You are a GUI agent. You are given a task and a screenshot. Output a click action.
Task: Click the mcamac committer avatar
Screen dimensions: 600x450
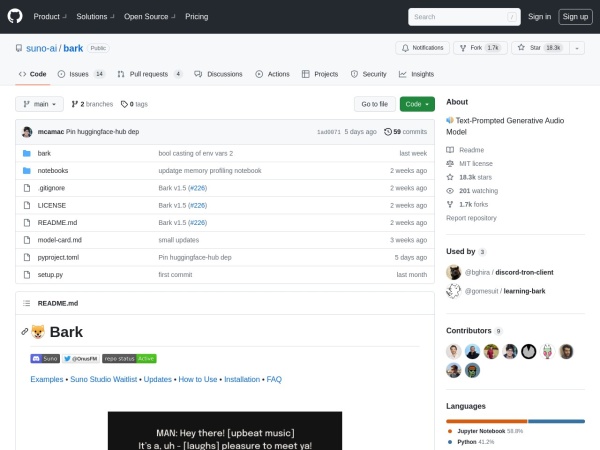click(27, 131)
